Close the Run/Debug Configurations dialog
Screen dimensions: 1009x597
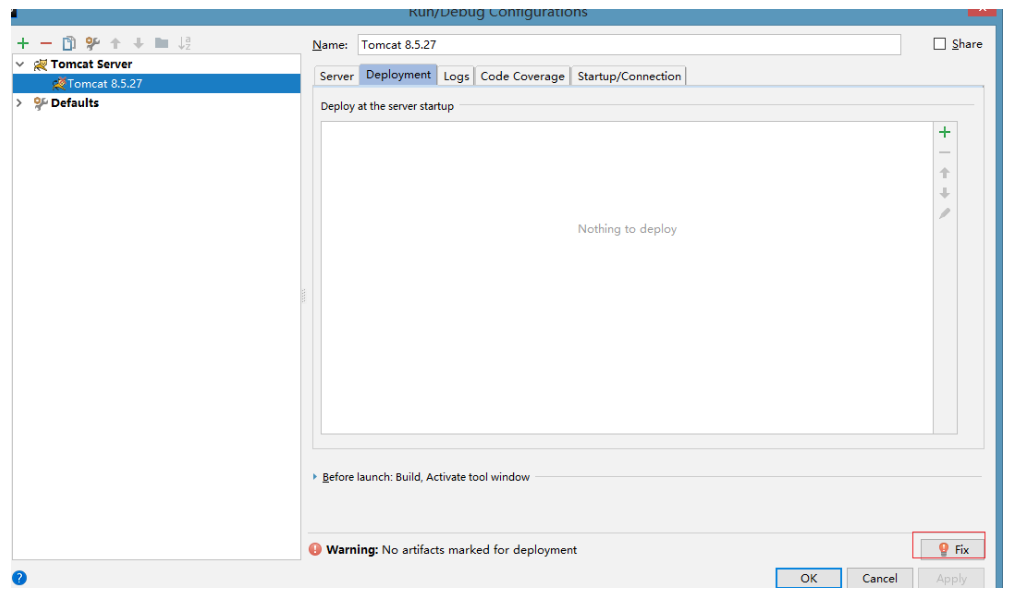click(x=983, y=10)
